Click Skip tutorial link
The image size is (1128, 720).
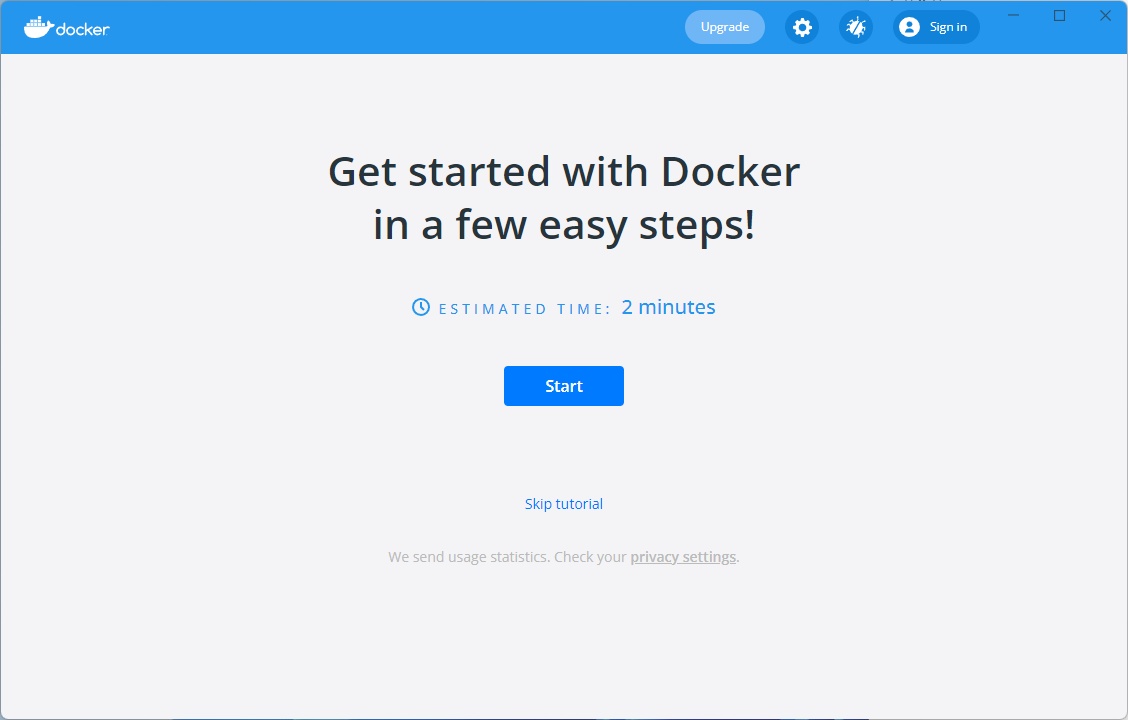pos(564,504)
